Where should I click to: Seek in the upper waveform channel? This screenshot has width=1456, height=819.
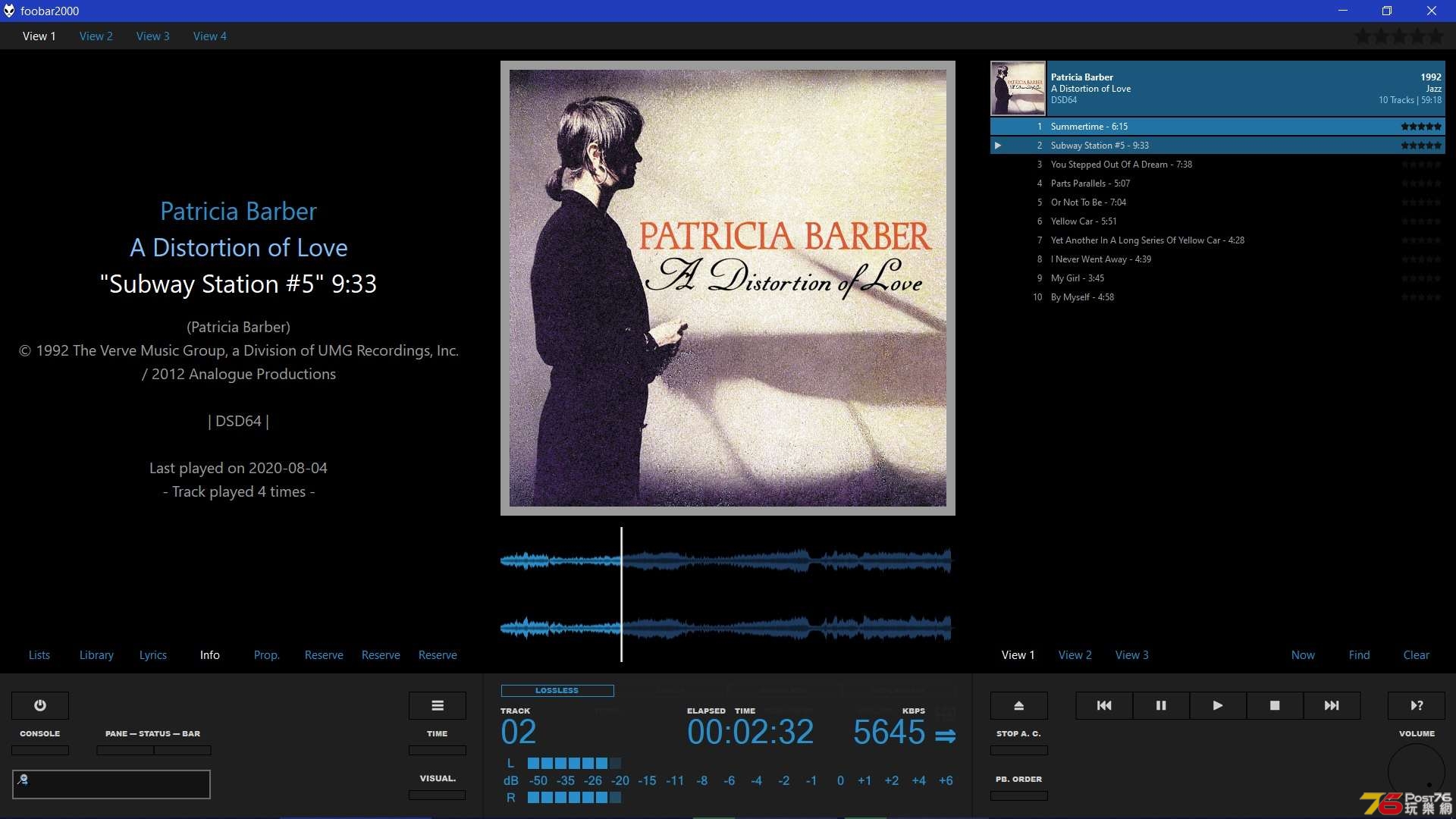[726, 561]
